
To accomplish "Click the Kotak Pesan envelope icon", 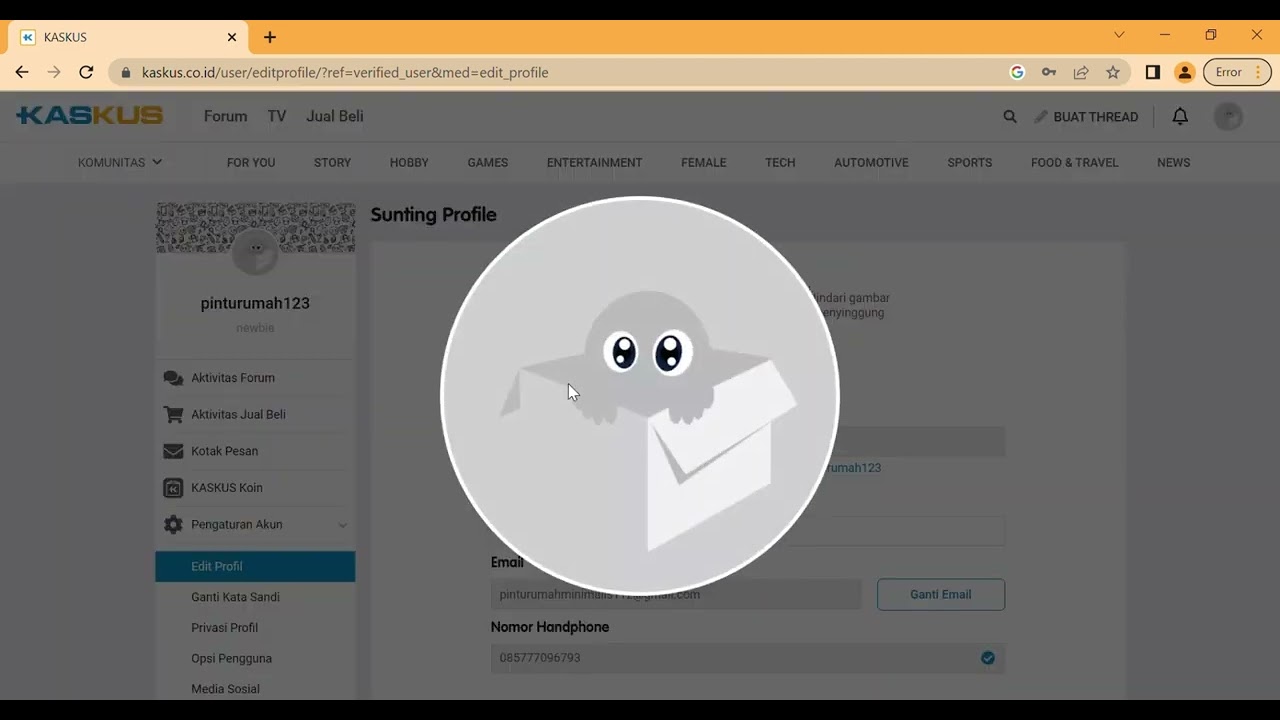I will click(x=173, y=451).
